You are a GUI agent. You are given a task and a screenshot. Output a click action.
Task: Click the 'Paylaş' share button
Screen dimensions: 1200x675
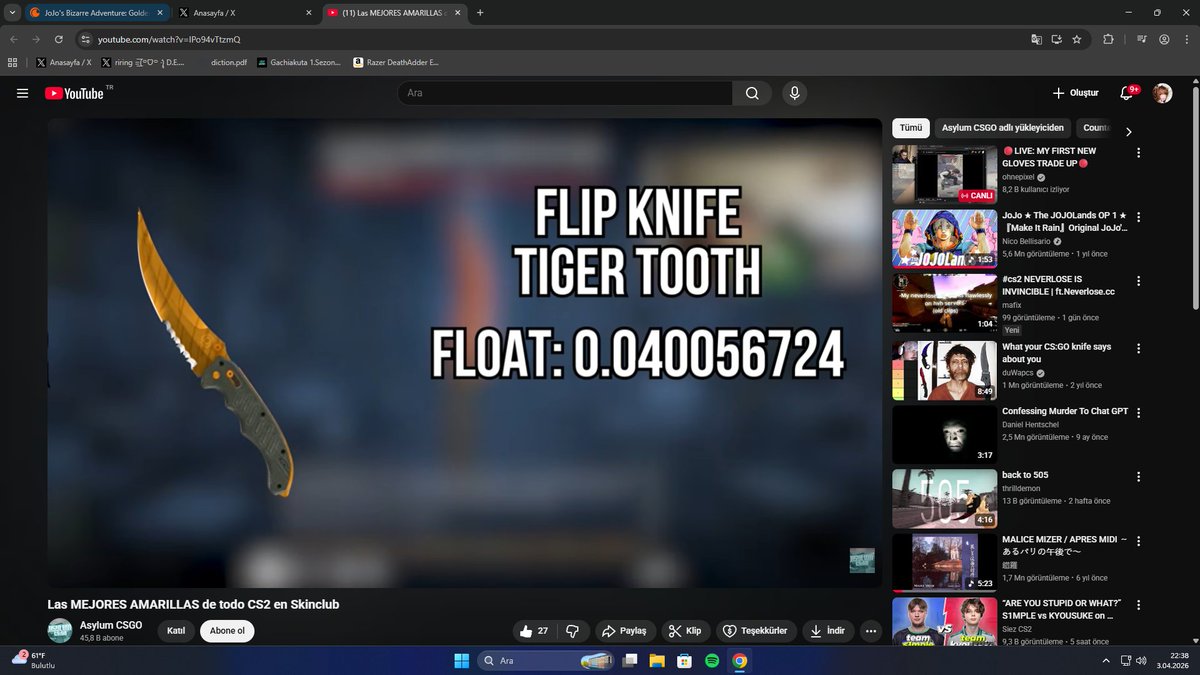click(623, 631)
